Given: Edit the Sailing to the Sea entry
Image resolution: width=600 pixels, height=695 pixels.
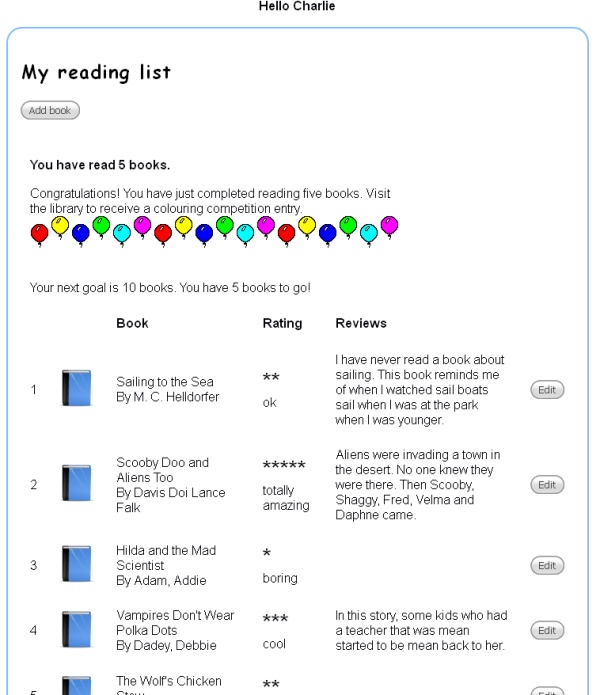Looking at the screenshot, I should point(547,390).
